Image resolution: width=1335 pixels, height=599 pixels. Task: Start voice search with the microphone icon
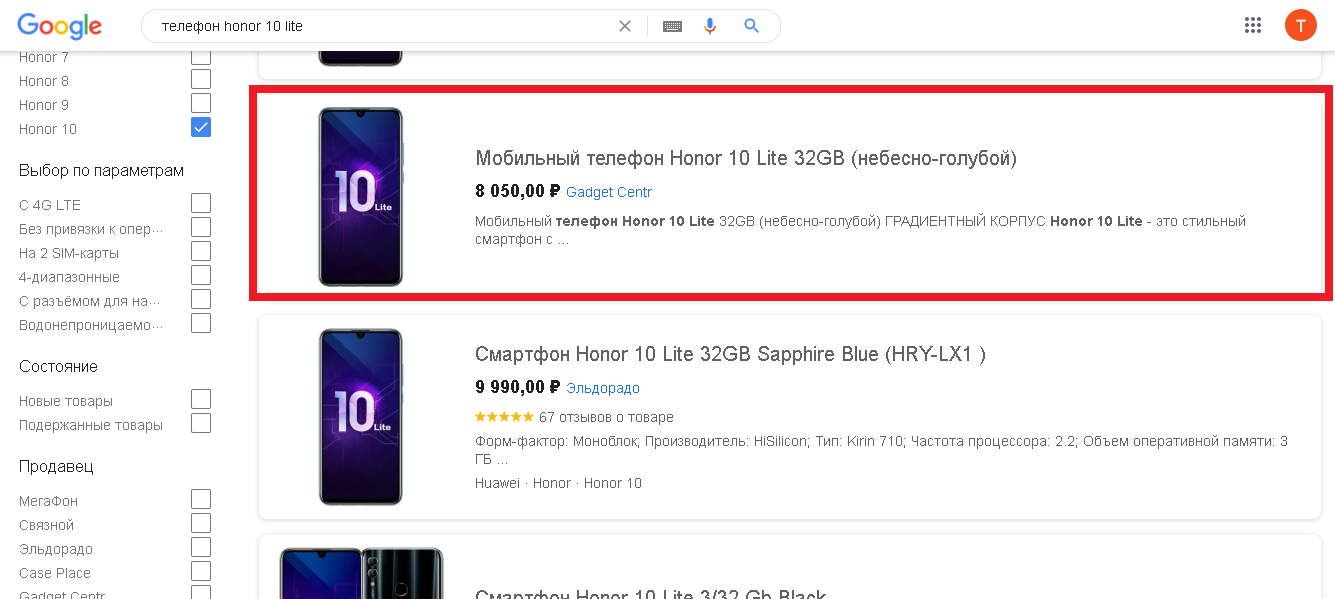(710, 26)
